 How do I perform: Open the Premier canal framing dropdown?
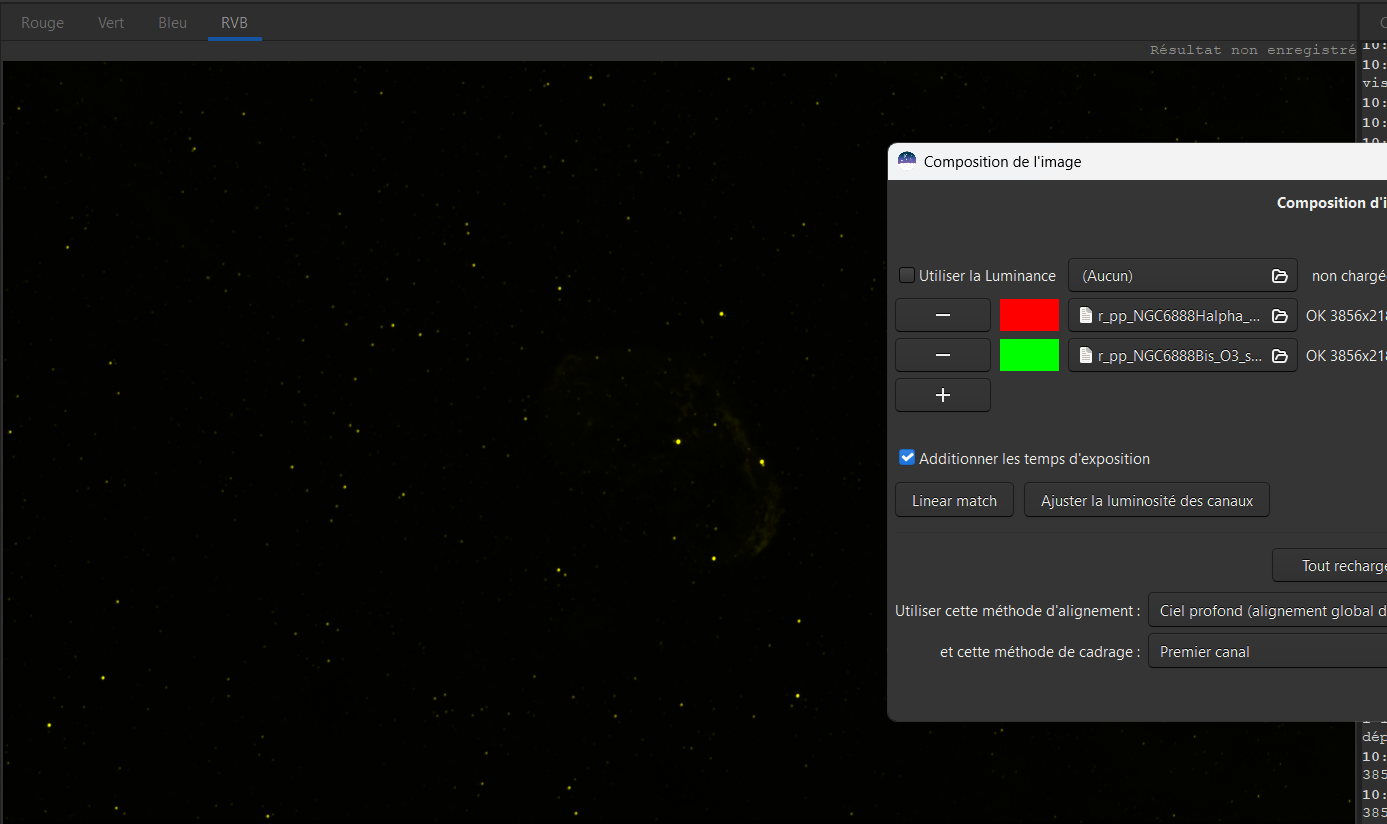point(1266,652)
